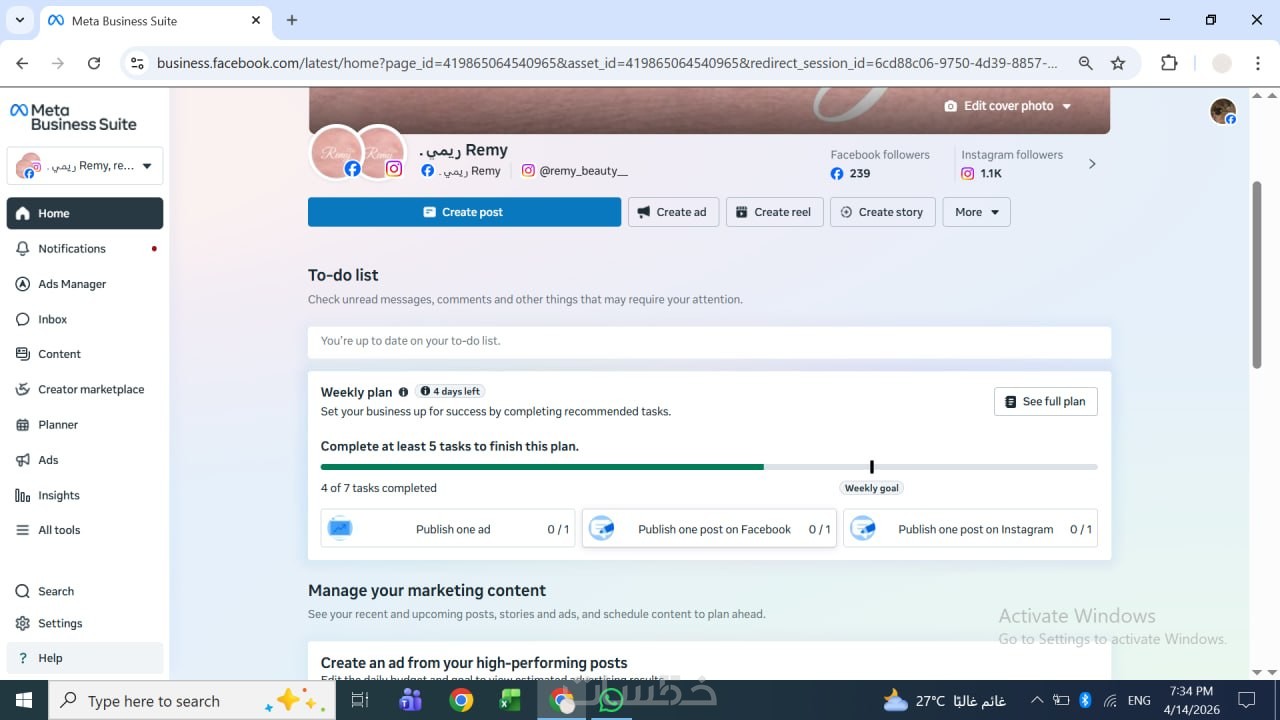The image size is (1280, 720).
Task: Open Content section in sidebar
Action: (85, 354)
